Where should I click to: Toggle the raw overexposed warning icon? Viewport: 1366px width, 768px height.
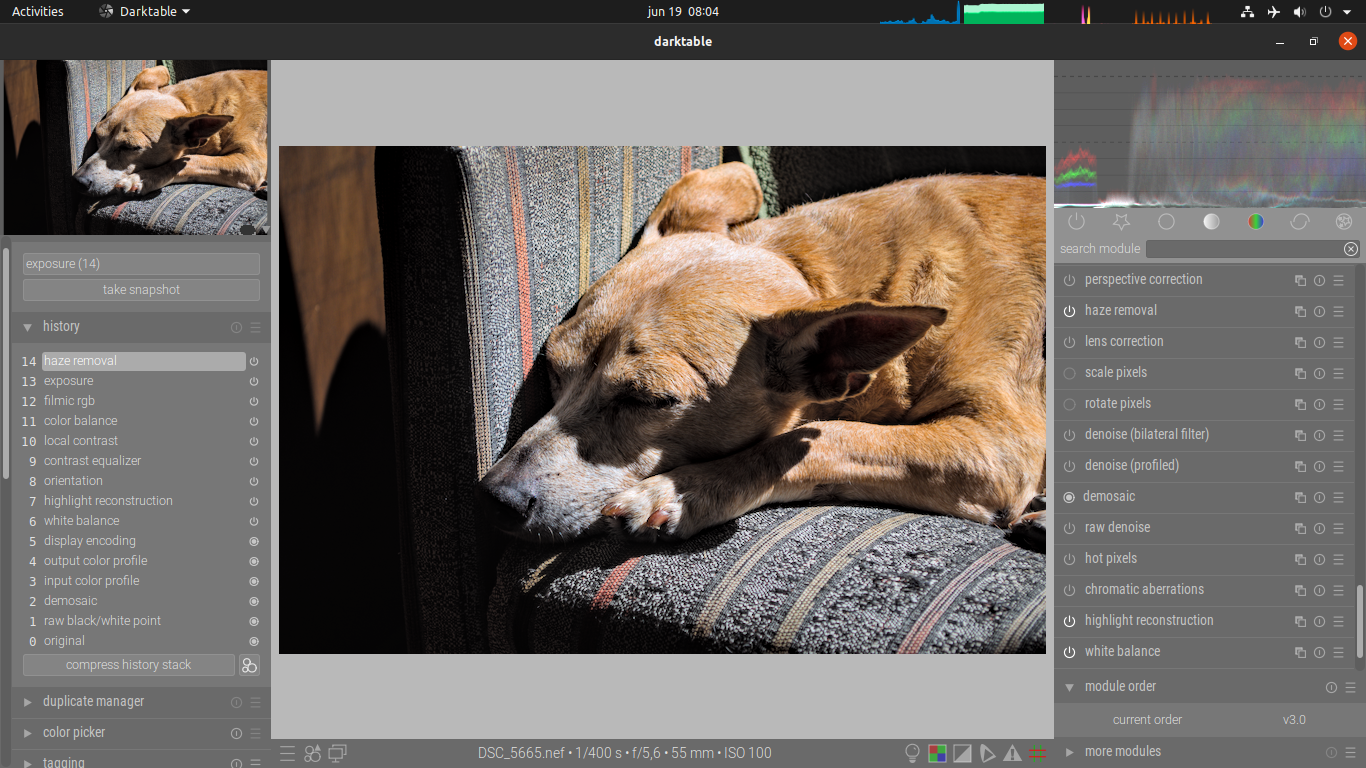937,753
